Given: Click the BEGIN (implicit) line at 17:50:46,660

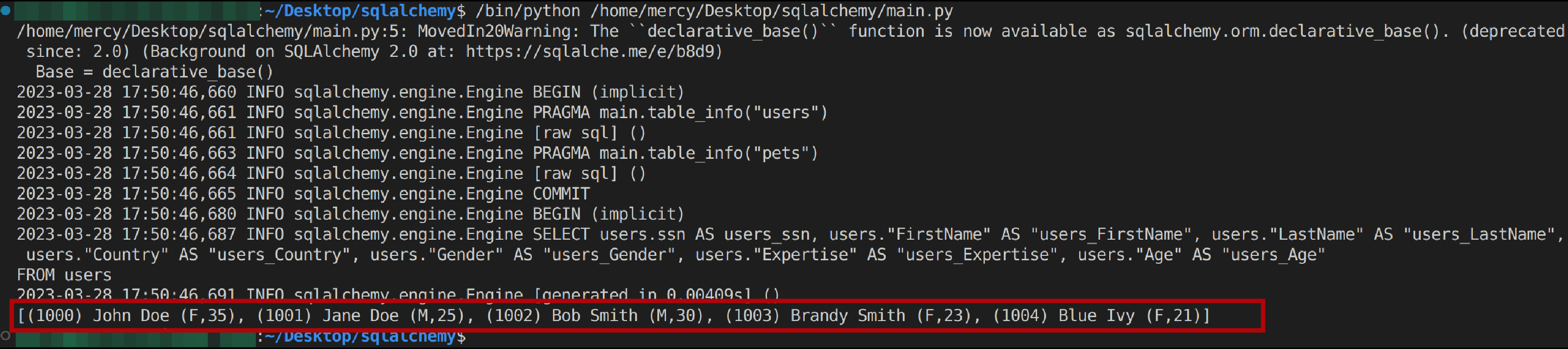Looking at the screenshot, I should pyautogui.click(x=608, y=93).
